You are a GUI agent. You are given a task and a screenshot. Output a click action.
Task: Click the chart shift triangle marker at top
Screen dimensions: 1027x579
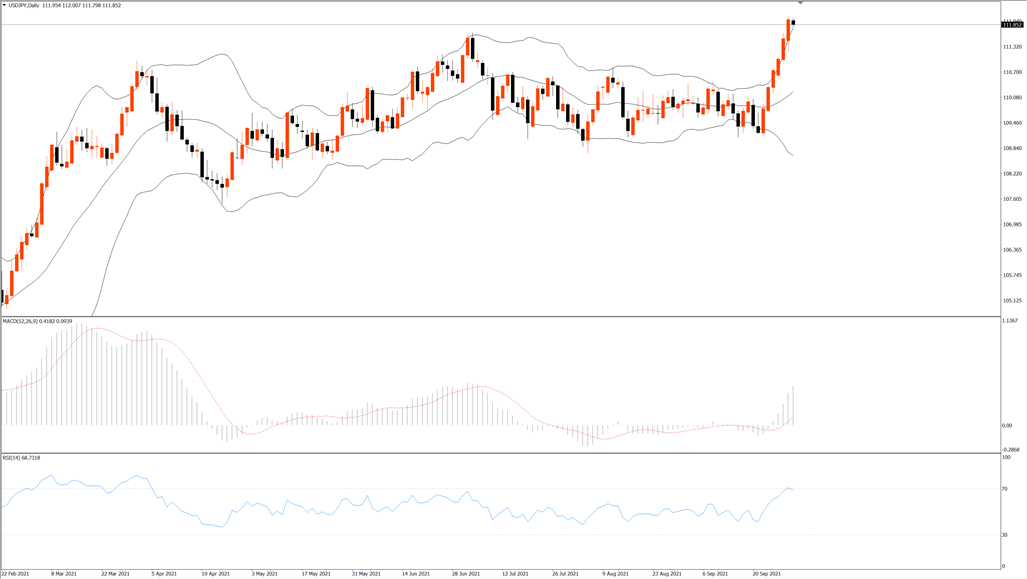click(800, 3)
